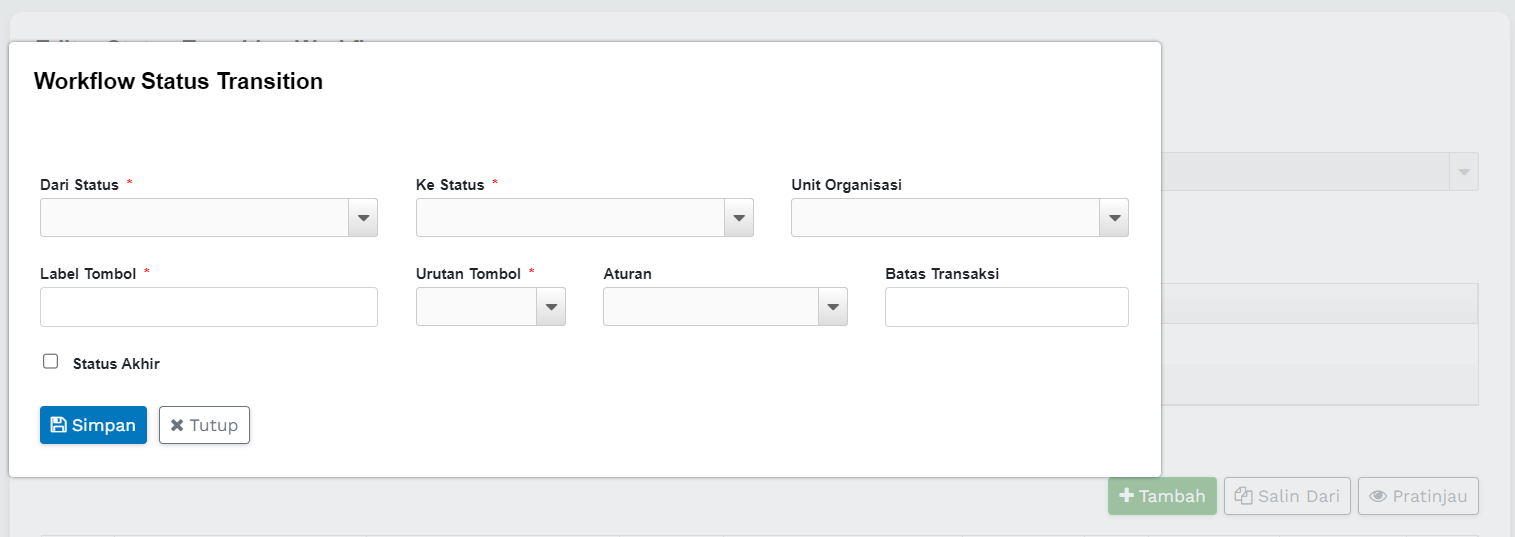1515x537 pixels.
Task: Click the Workflow Status Transition dialog title
Action: pyautogui.click(x=178, y=82)
